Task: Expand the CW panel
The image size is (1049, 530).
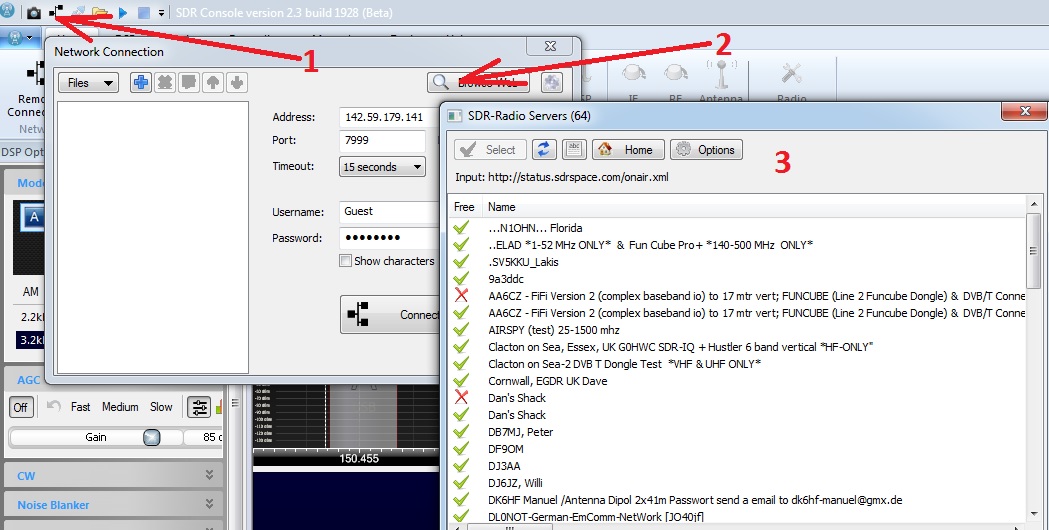Action: (x=112, y=476)
